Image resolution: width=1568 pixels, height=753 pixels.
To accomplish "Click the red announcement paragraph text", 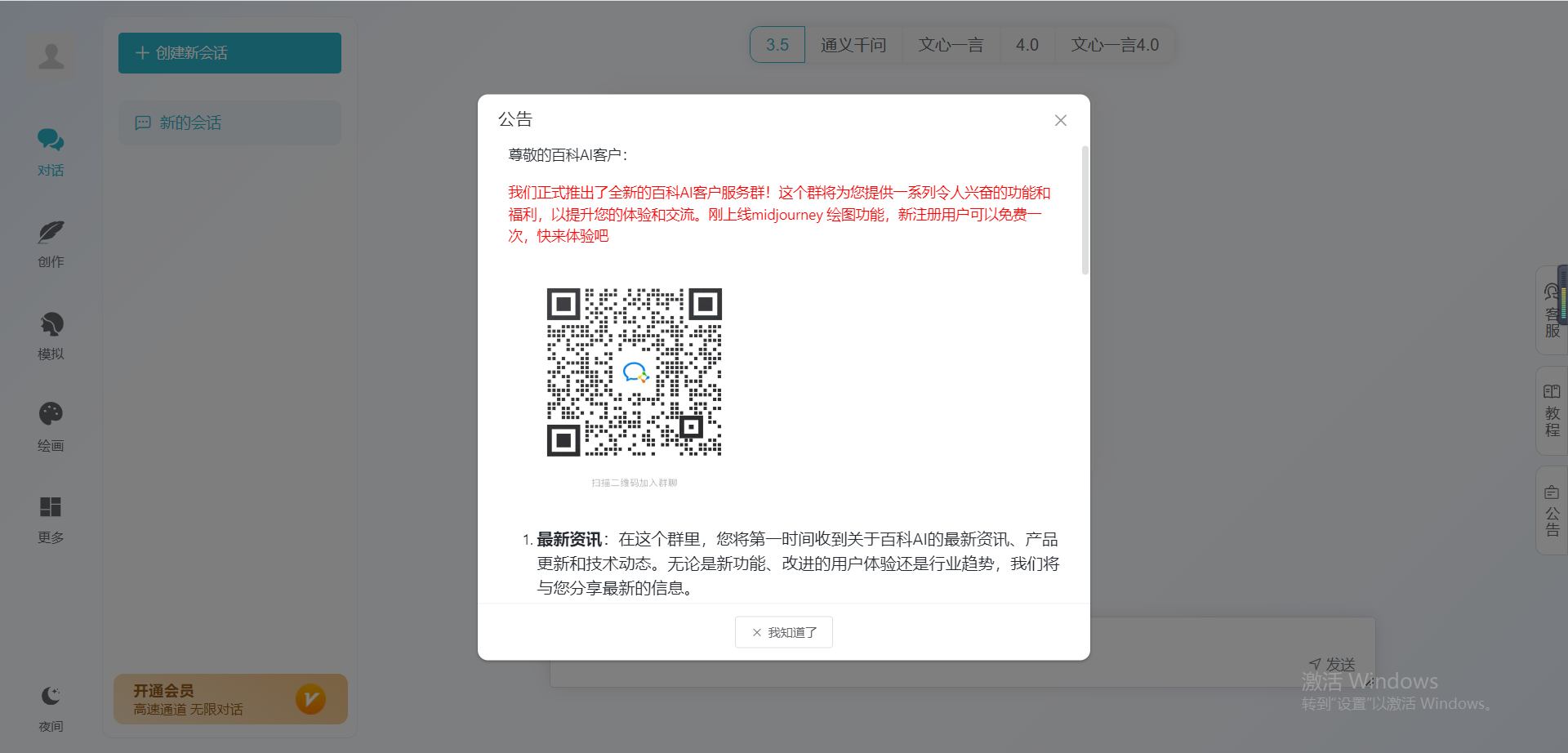I will click(x=779, y=214).
